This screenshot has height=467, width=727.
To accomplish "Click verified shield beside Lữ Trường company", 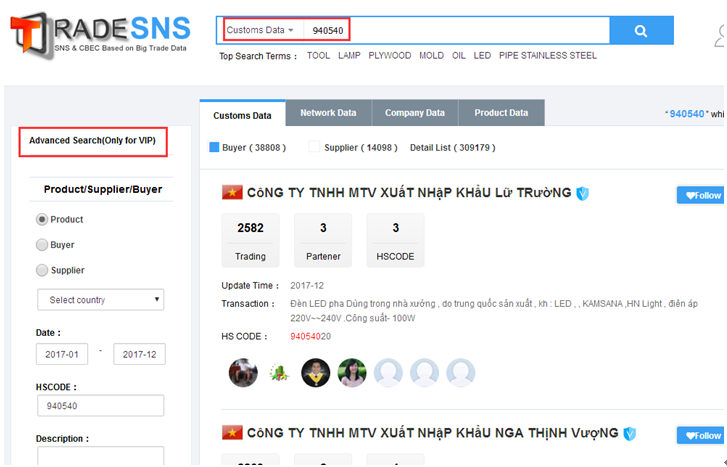I will tap(583, 193).
